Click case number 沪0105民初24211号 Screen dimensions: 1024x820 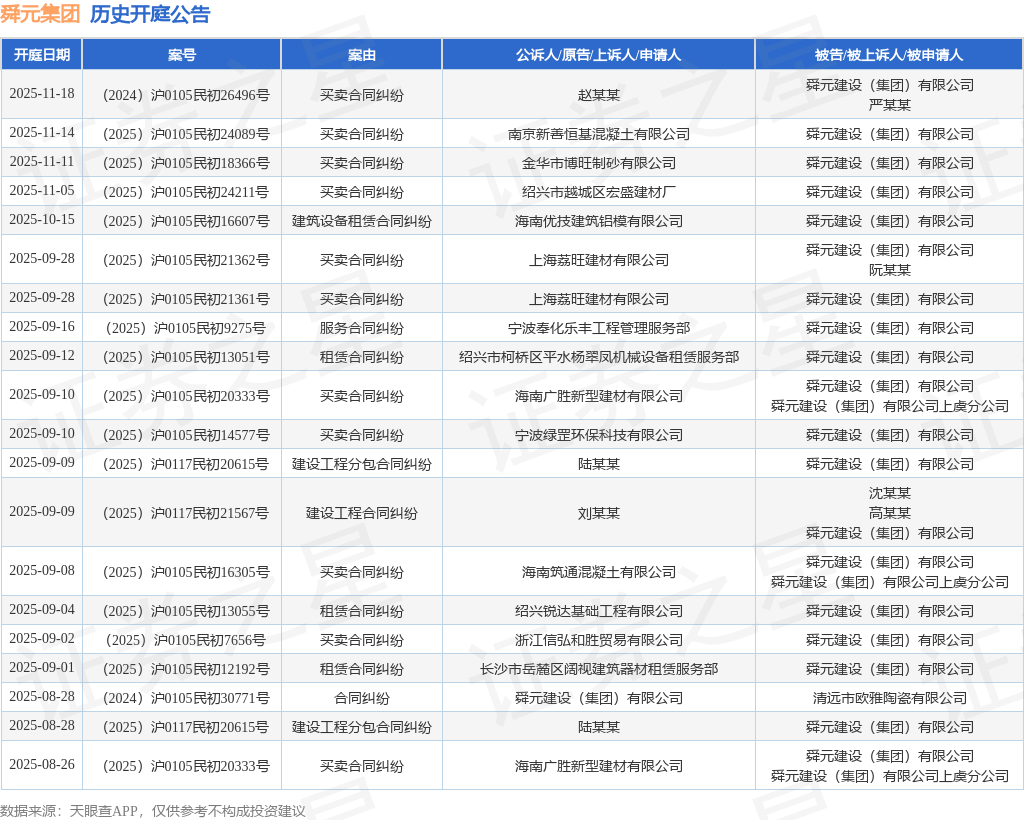pos(210,192)
